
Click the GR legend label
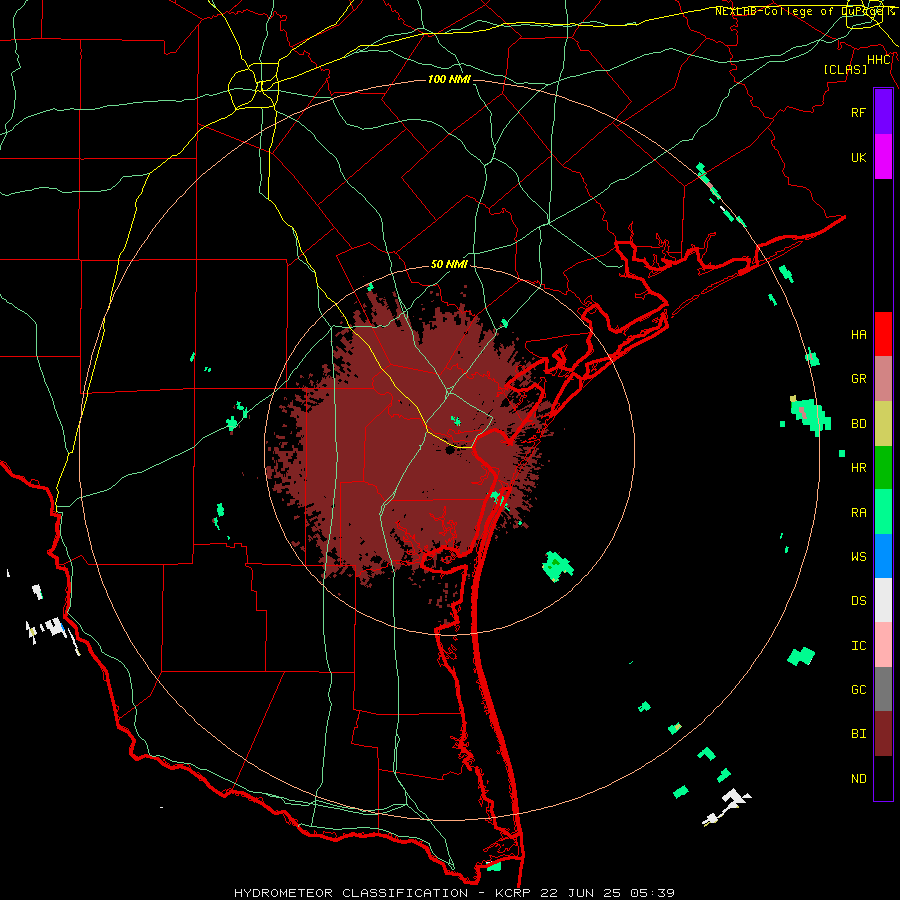[858, 379]
